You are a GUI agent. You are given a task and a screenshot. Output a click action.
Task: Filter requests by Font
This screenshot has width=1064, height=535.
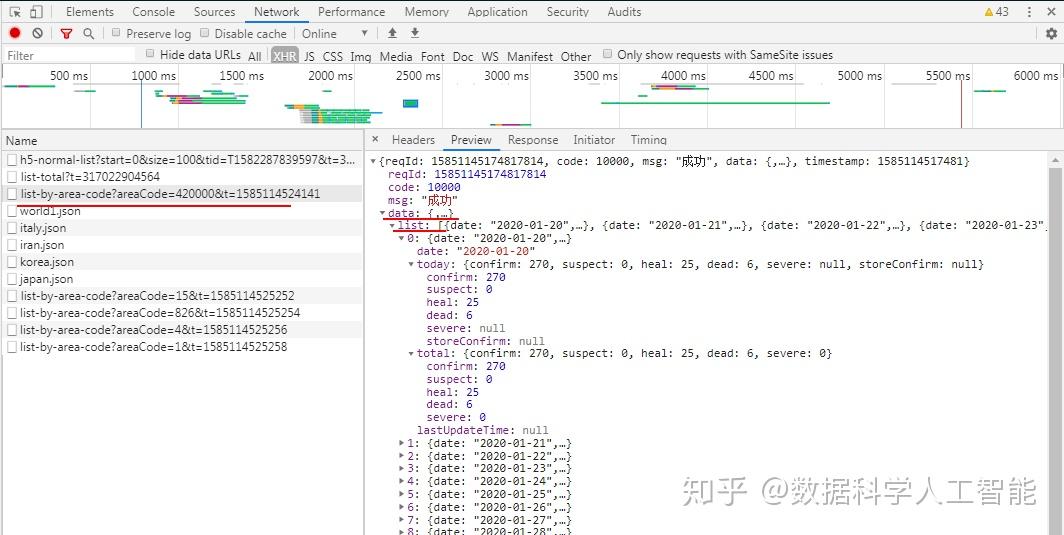coord(433,56)
